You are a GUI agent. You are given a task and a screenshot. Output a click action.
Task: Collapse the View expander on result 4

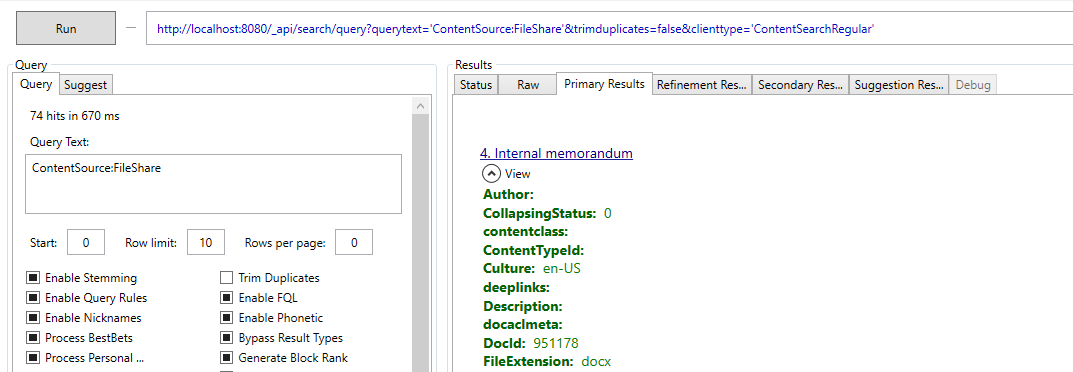[491, 174]
